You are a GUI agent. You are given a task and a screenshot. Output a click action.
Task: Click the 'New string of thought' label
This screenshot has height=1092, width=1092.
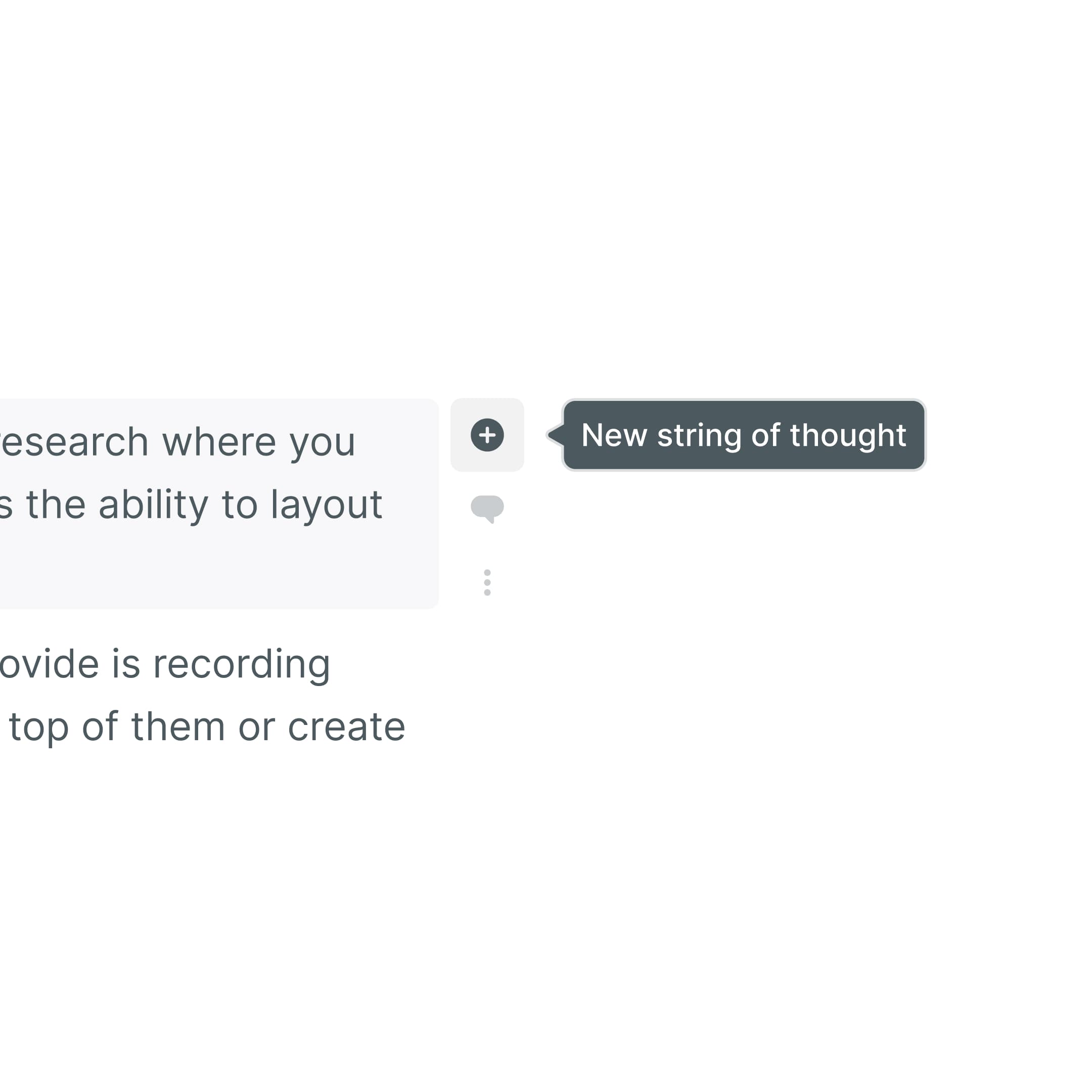(x=741, y=434)
